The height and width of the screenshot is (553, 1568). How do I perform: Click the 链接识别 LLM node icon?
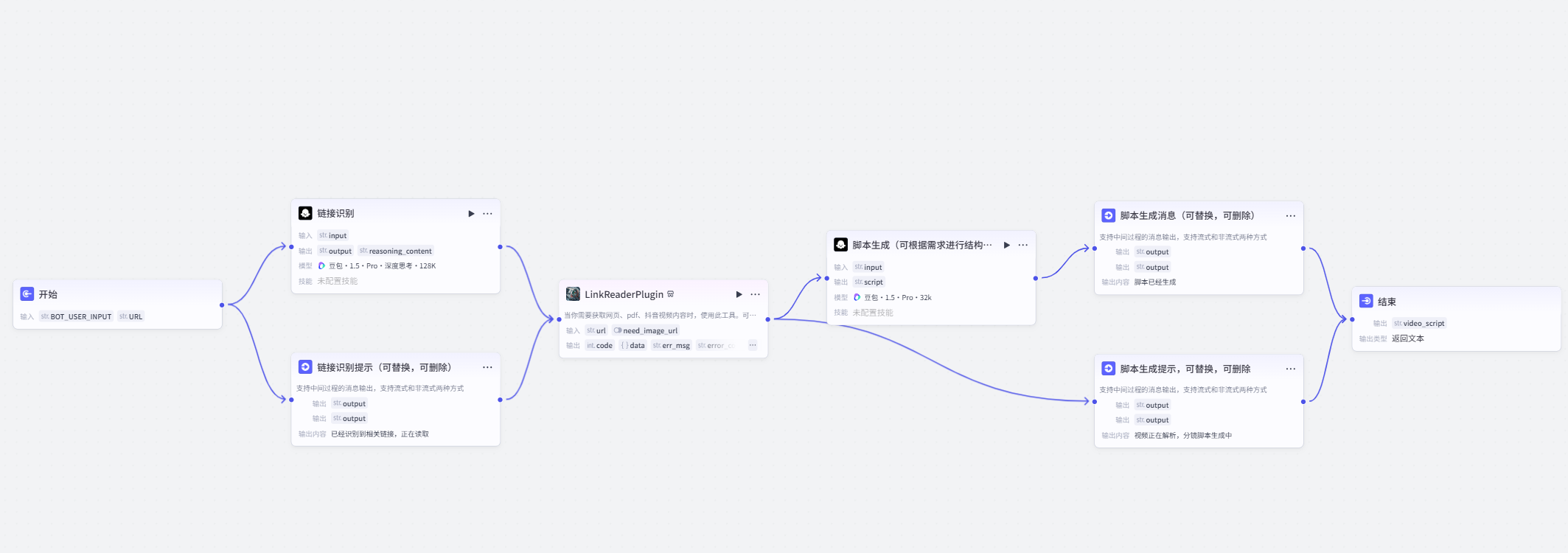pos(305,213)
